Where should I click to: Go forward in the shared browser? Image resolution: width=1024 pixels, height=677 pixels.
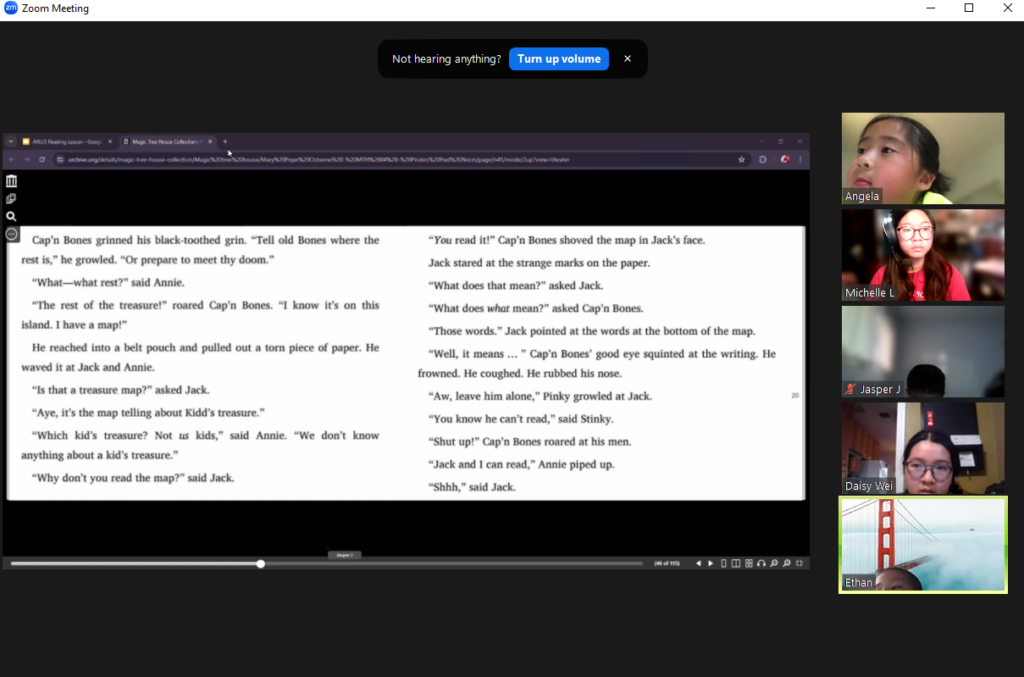pos(27,159)
